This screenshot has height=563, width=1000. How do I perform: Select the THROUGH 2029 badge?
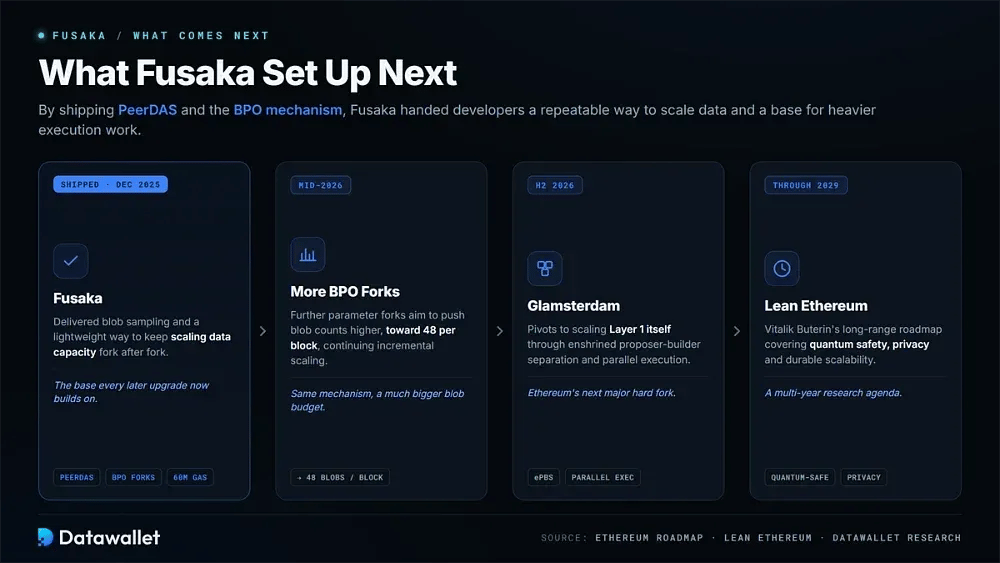click(806, 186)
